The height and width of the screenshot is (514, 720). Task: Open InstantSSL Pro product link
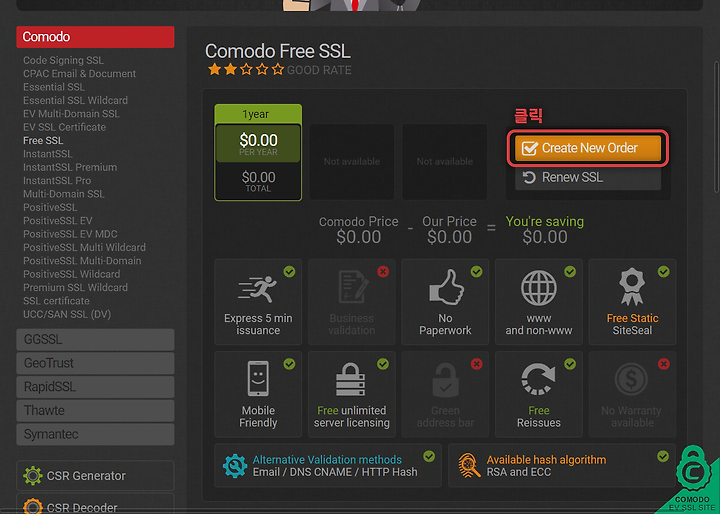57,180
